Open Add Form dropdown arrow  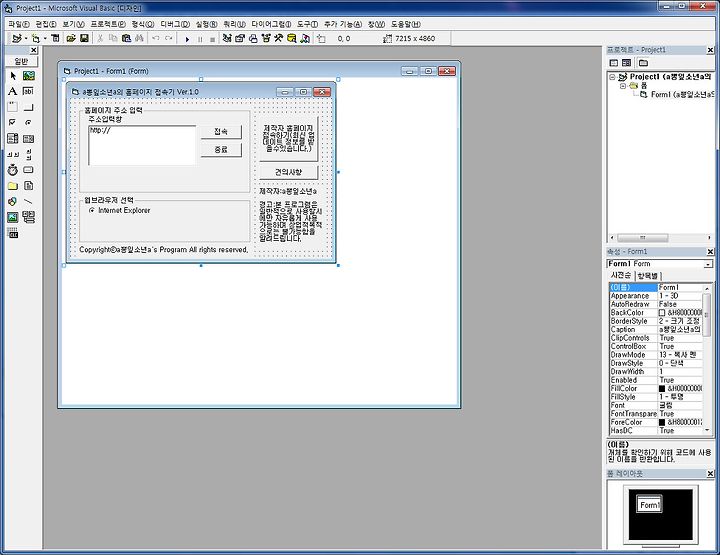pyautogui.click(x=45, y=39)
